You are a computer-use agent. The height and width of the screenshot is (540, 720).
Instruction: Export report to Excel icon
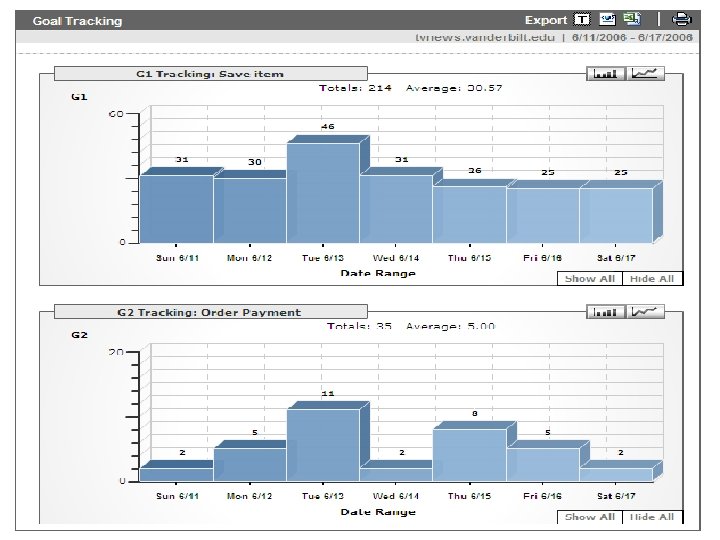632,19
